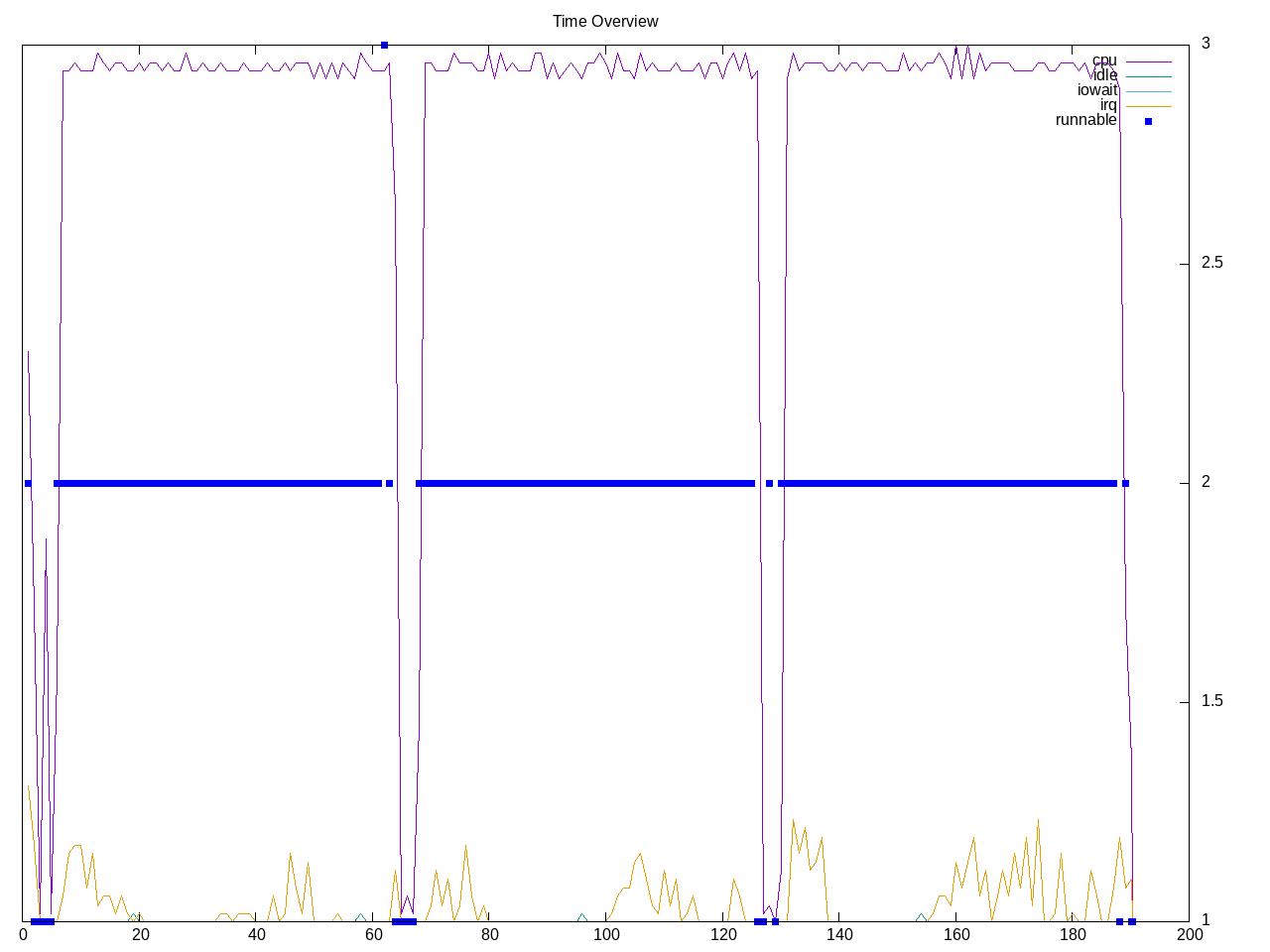Click the x-axis tick label 140
This screenshot has height=952, width=1270.
[839, 934]
